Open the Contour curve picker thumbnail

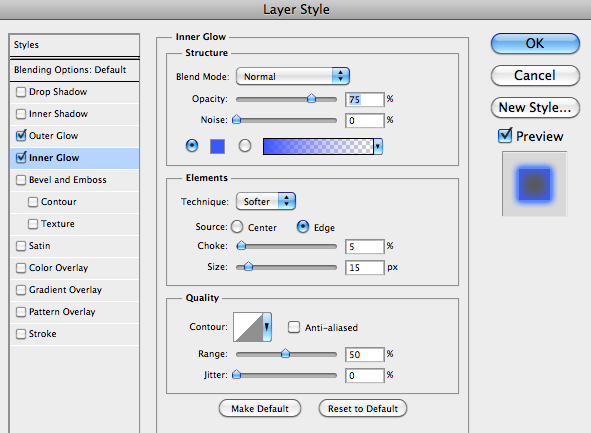point(248,327)
